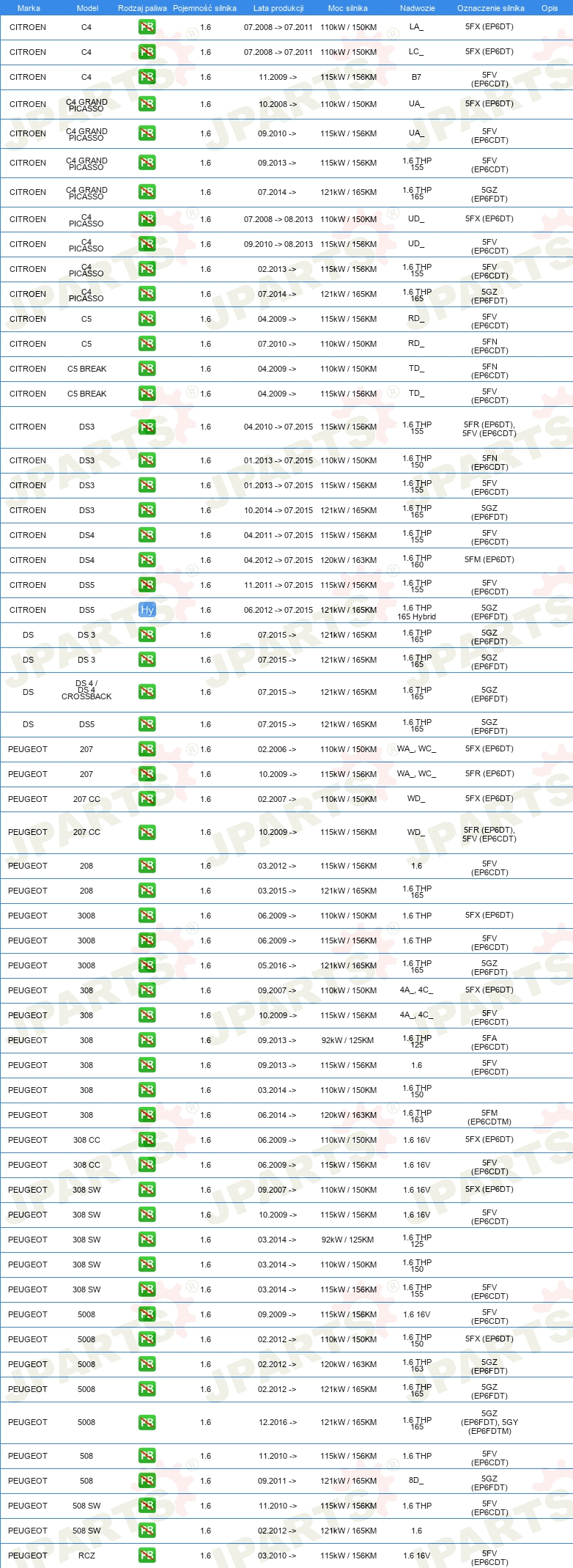573x1568 pixels.
Task: Select fuel icon in Citroen C4 B7 row
Action: click(147, 77)
